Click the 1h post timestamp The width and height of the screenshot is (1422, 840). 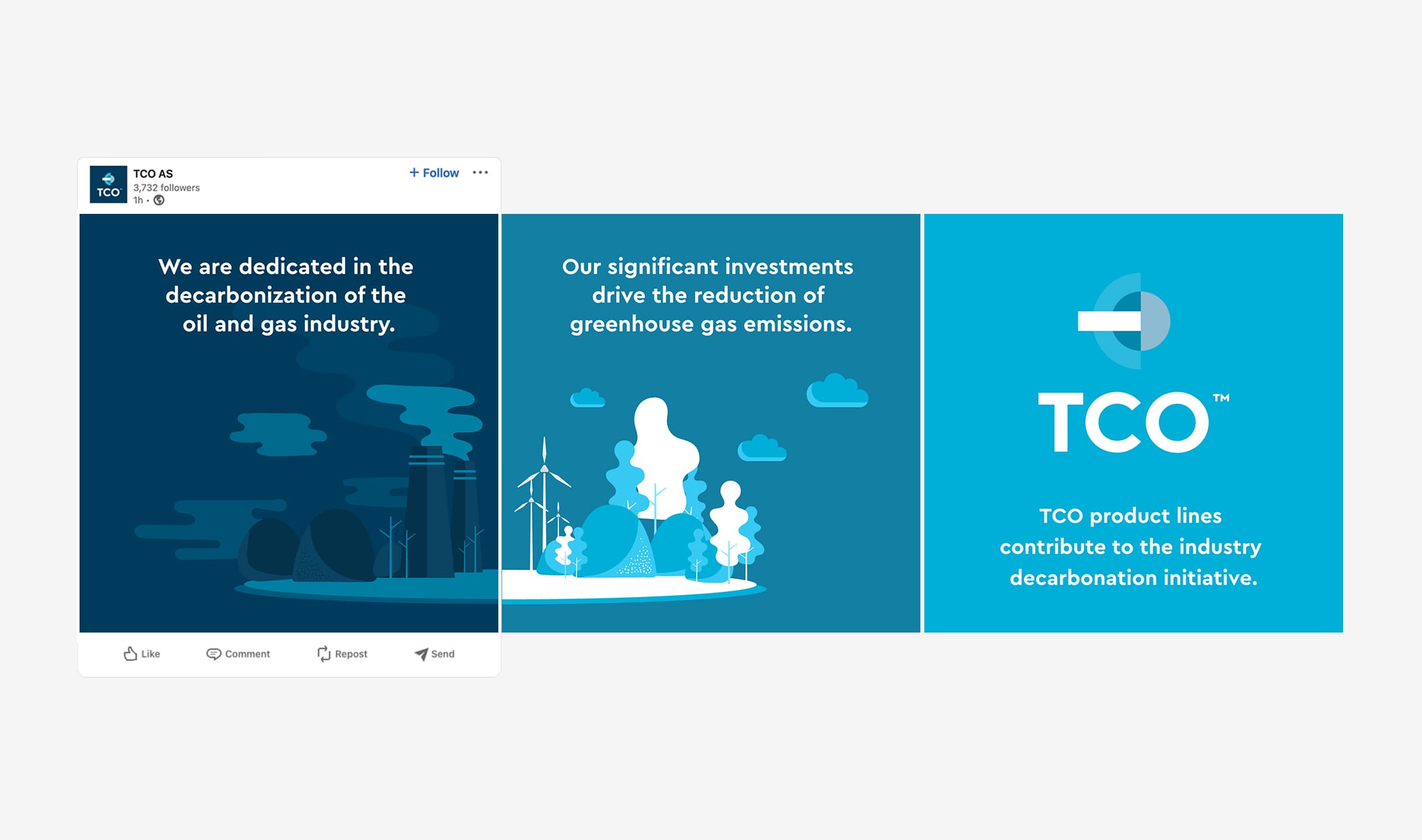tap(138, 200)
